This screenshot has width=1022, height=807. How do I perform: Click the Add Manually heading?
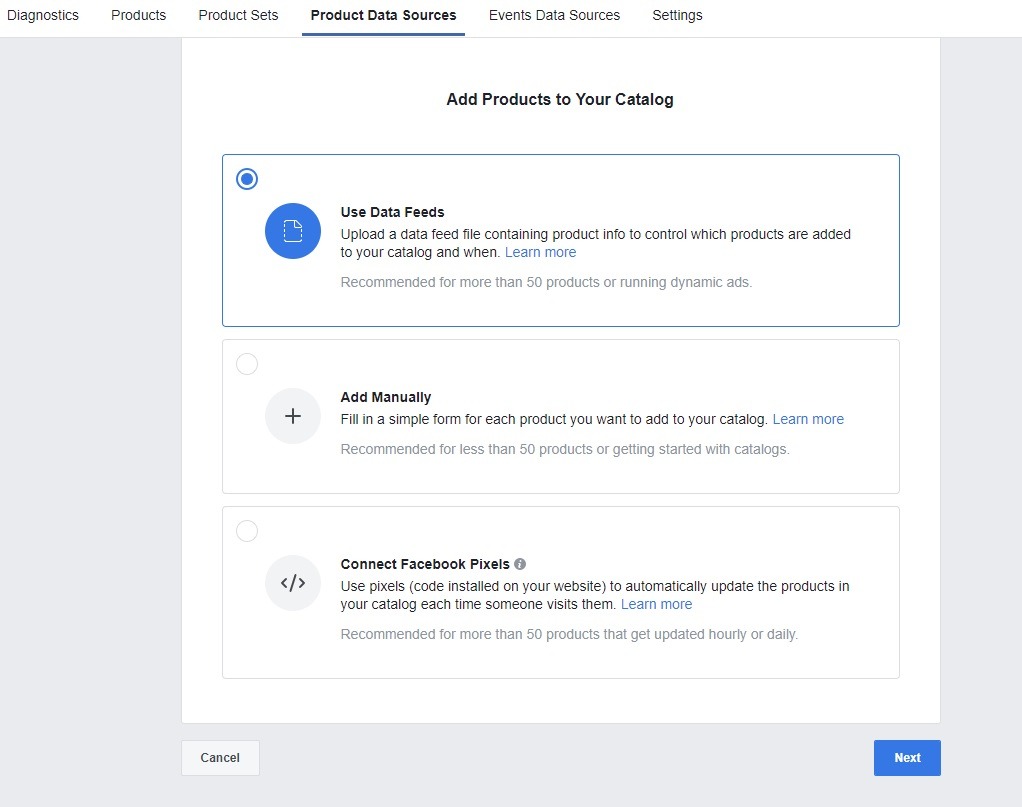coord(386,397)
